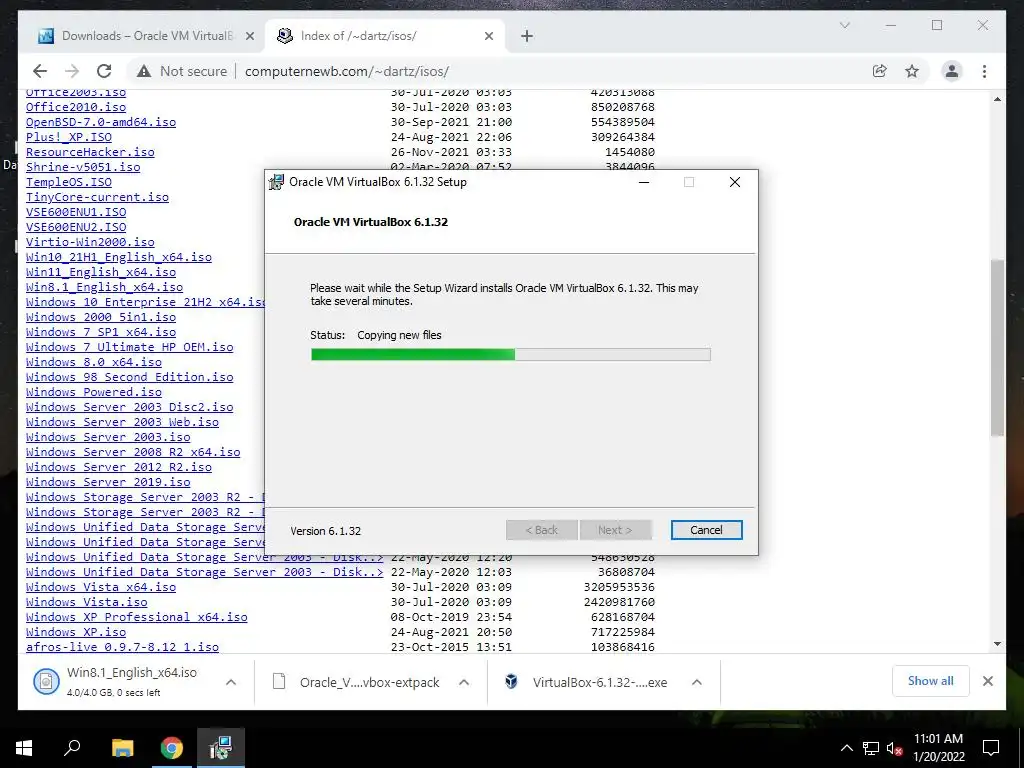
Task: Click the VirtualBox setup title bar icon
Action: click(x=277, y=182)
